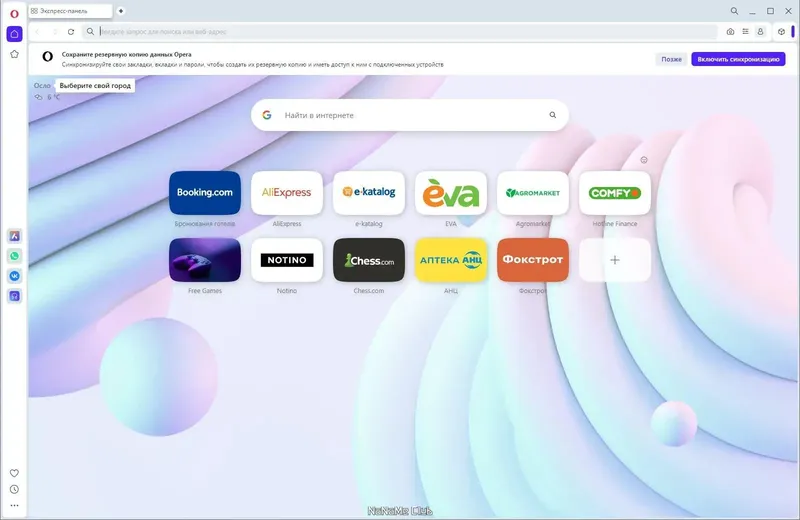Open the Chess.com speed dial tile
800x520 pixels.
(x=368, y=260)
